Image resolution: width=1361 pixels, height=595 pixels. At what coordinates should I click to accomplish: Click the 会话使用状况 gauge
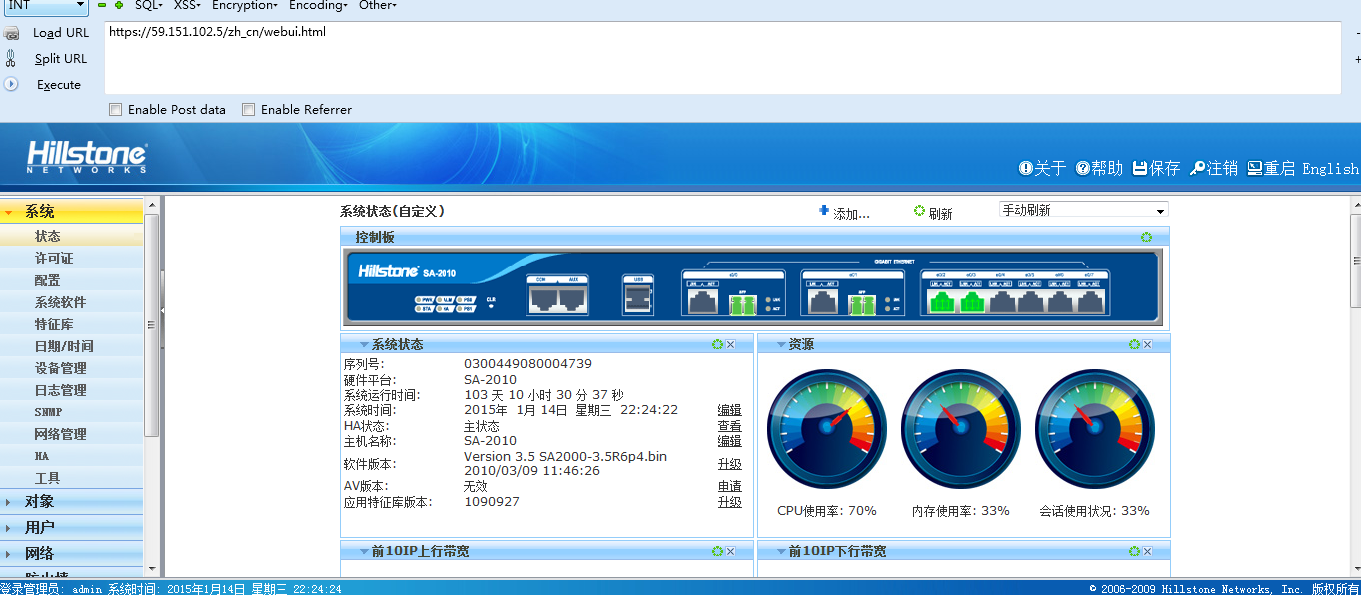point(1094,429)
